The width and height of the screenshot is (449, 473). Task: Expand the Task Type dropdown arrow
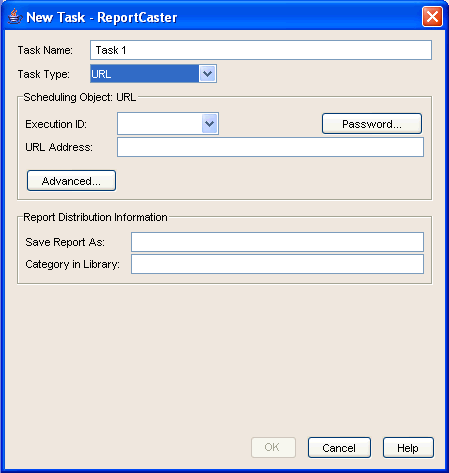click(x=207, y=74)
